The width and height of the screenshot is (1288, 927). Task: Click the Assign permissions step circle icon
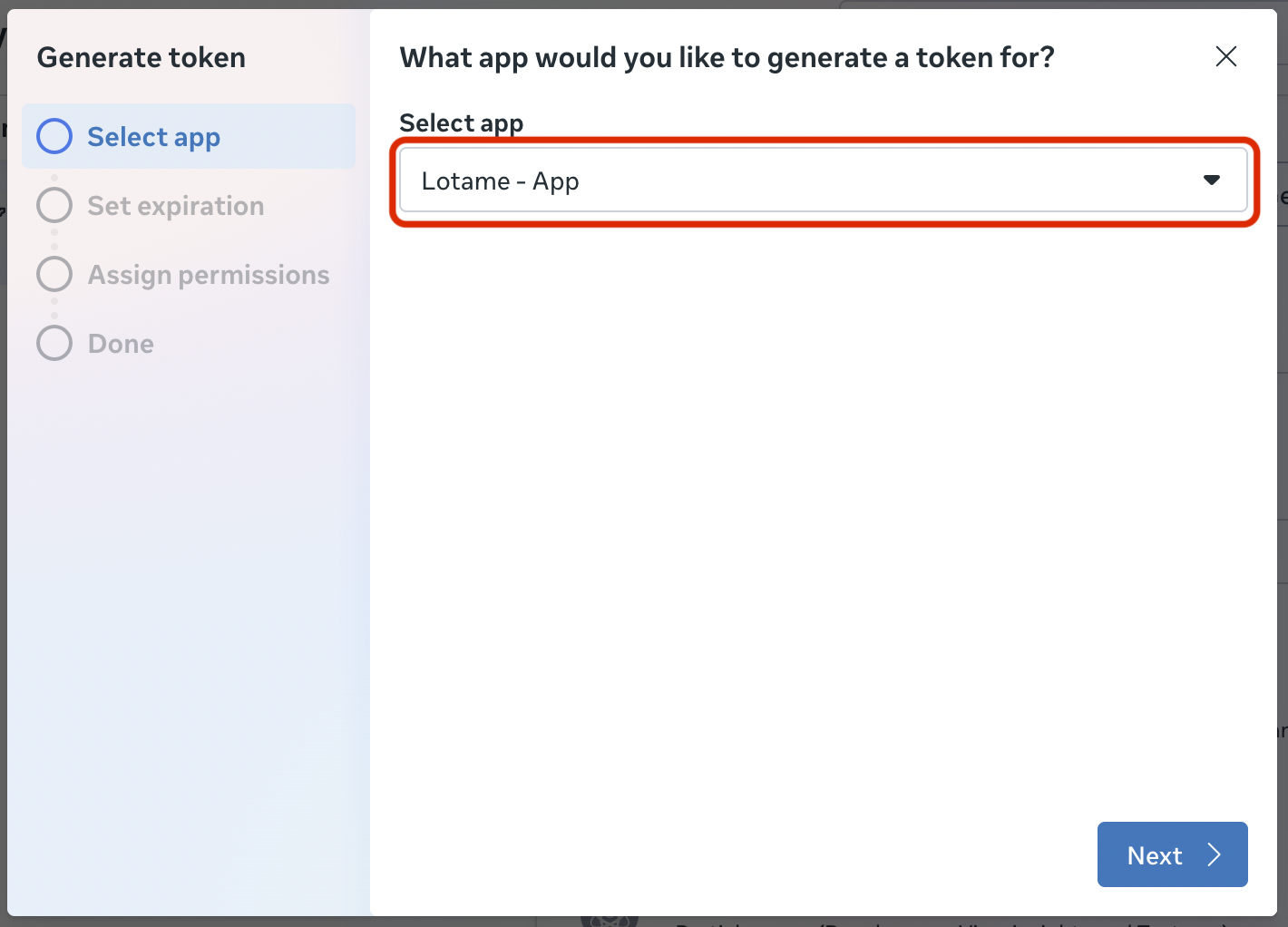coord(54,274)
